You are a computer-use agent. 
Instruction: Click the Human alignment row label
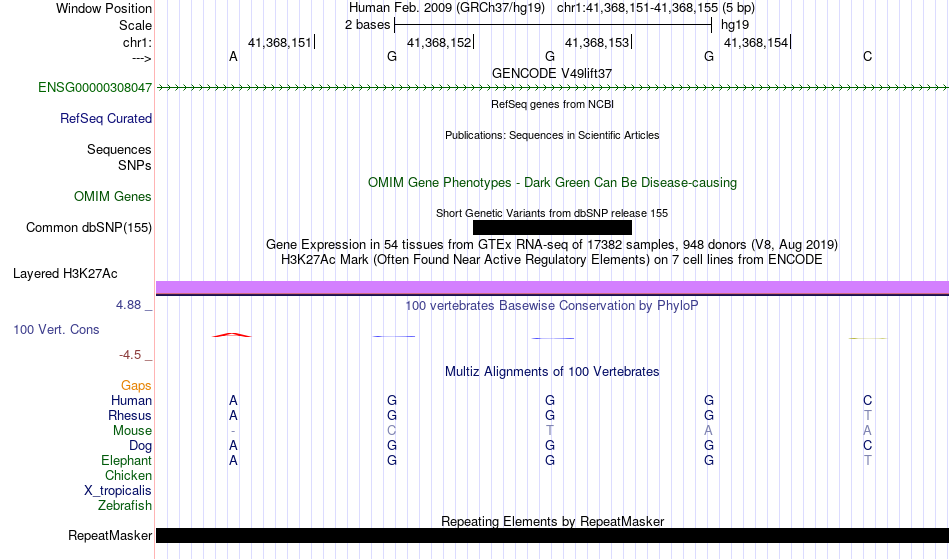(131, 400)
